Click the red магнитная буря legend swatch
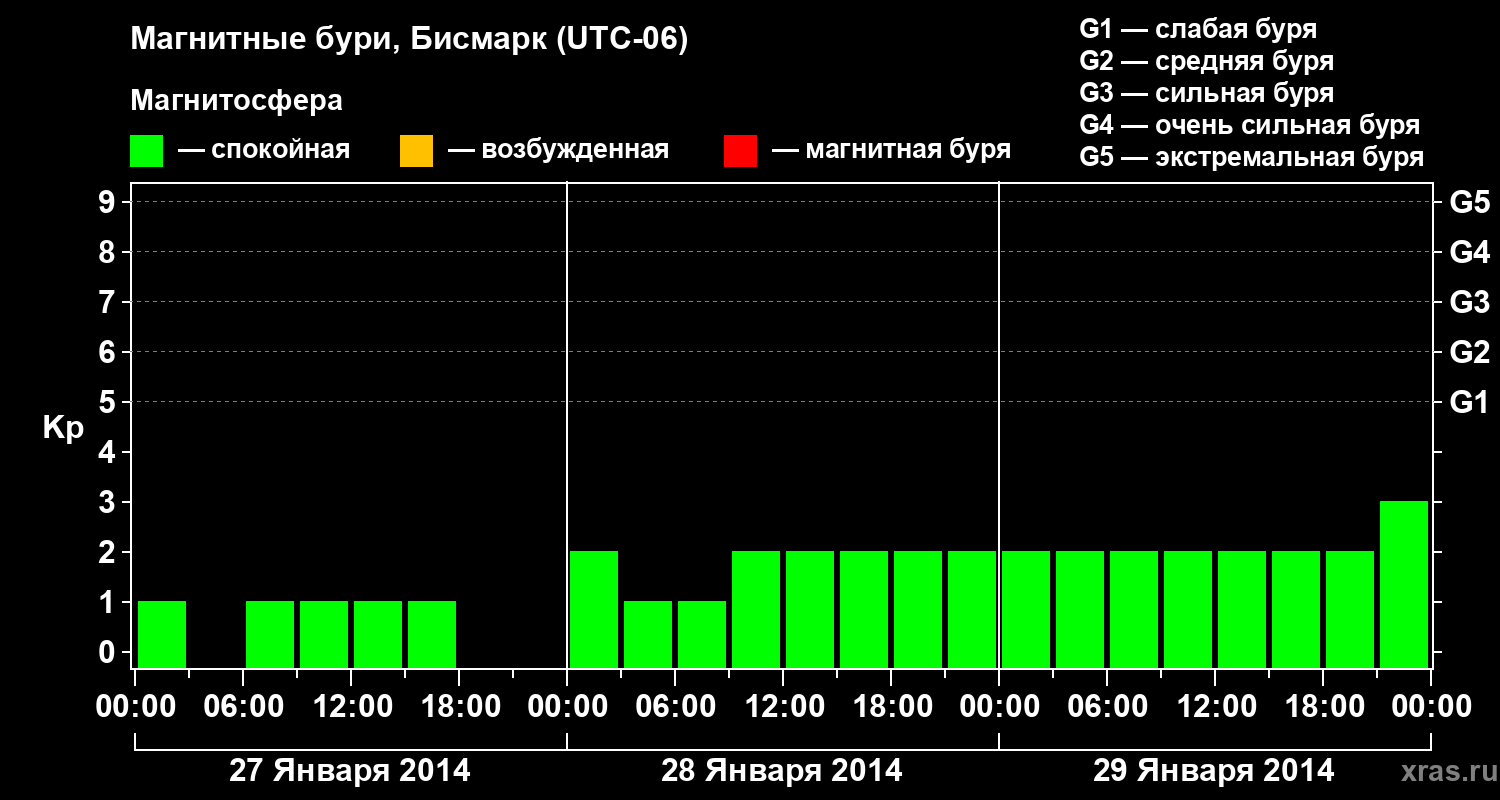 click(x=740, y=151)
